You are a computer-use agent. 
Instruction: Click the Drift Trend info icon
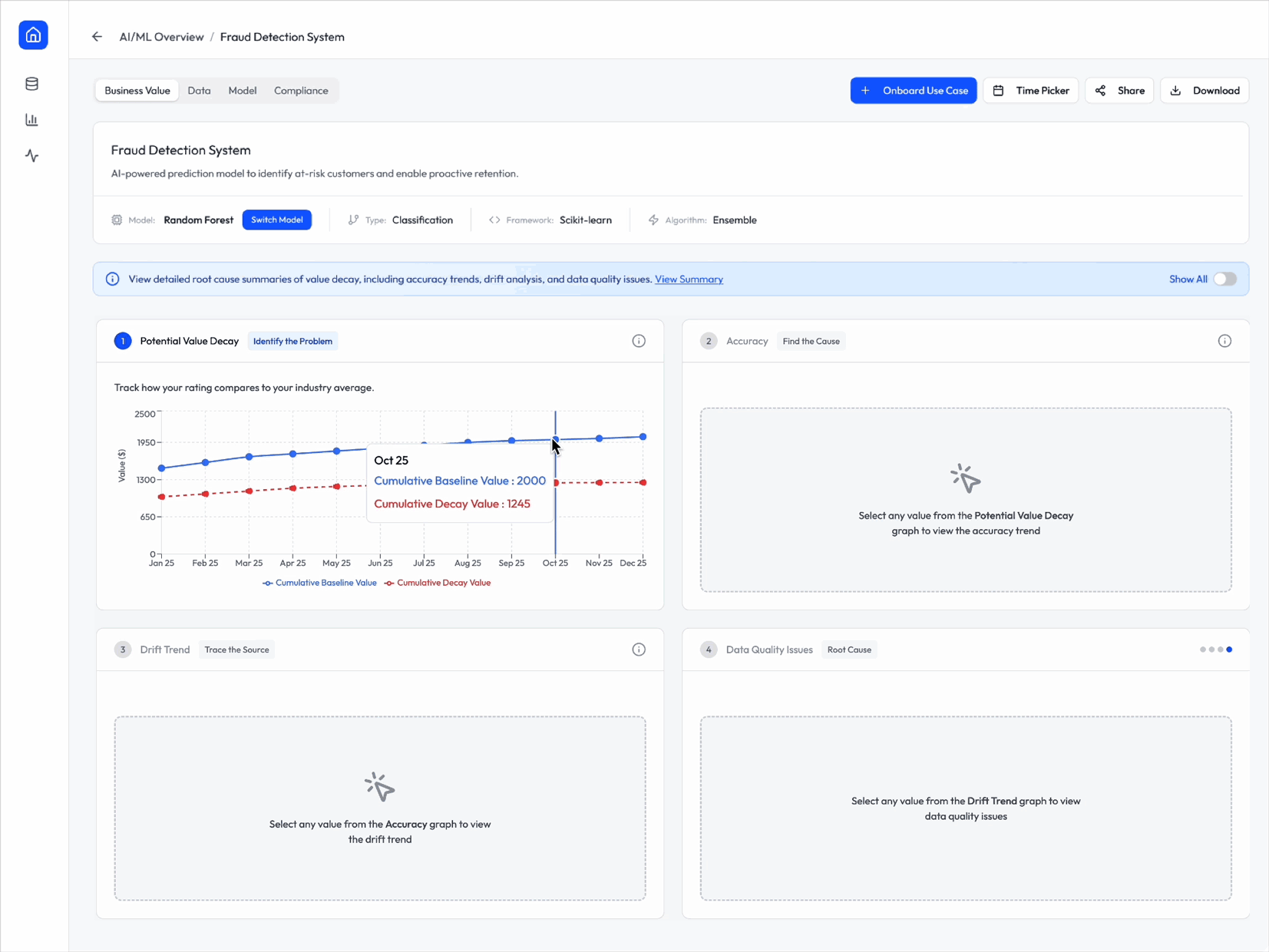(x=639, y=650)
